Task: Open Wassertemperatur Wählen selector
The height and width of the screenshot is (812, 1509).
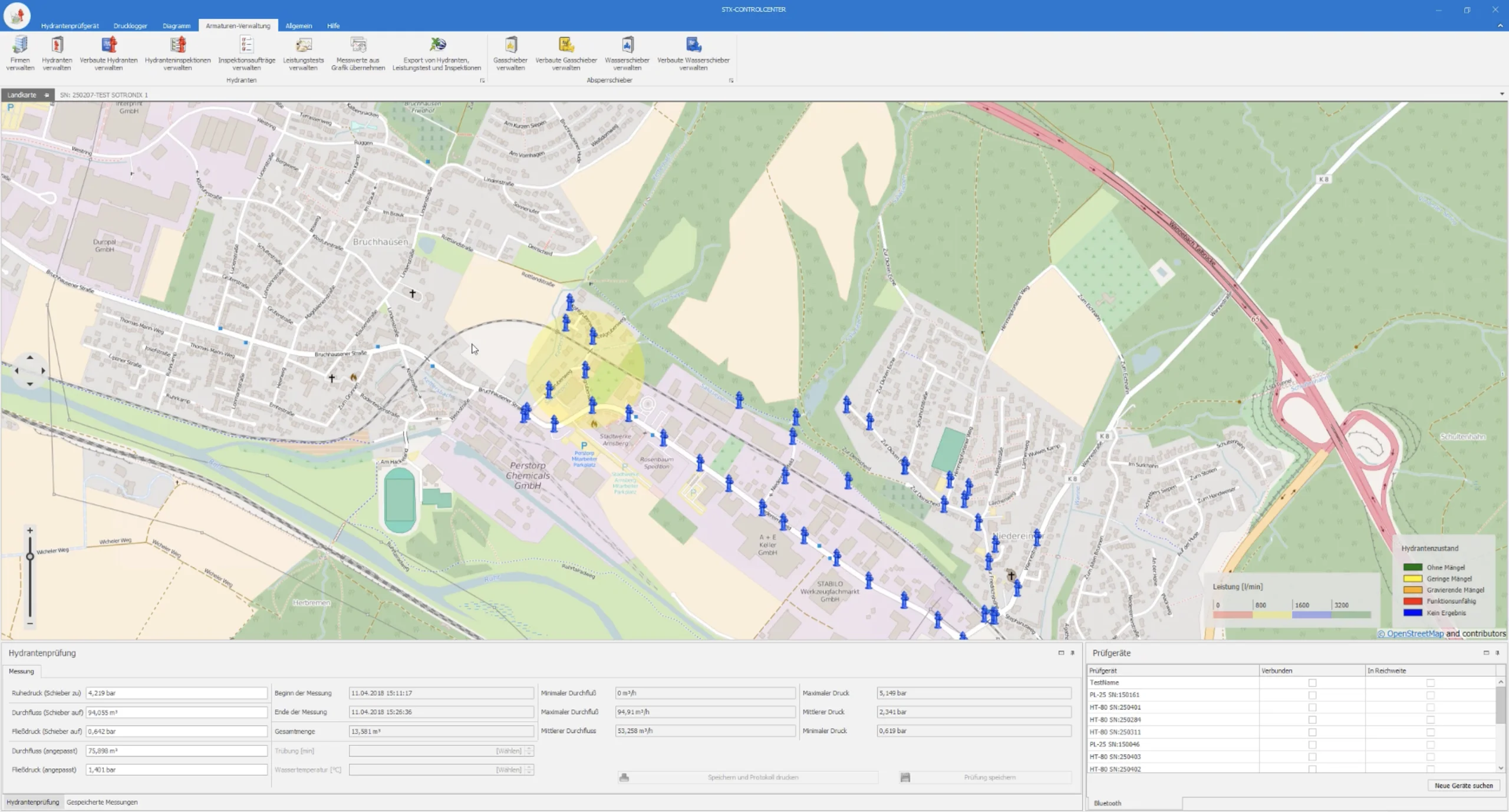Action: pyautogui.click(x=442, y=770)
